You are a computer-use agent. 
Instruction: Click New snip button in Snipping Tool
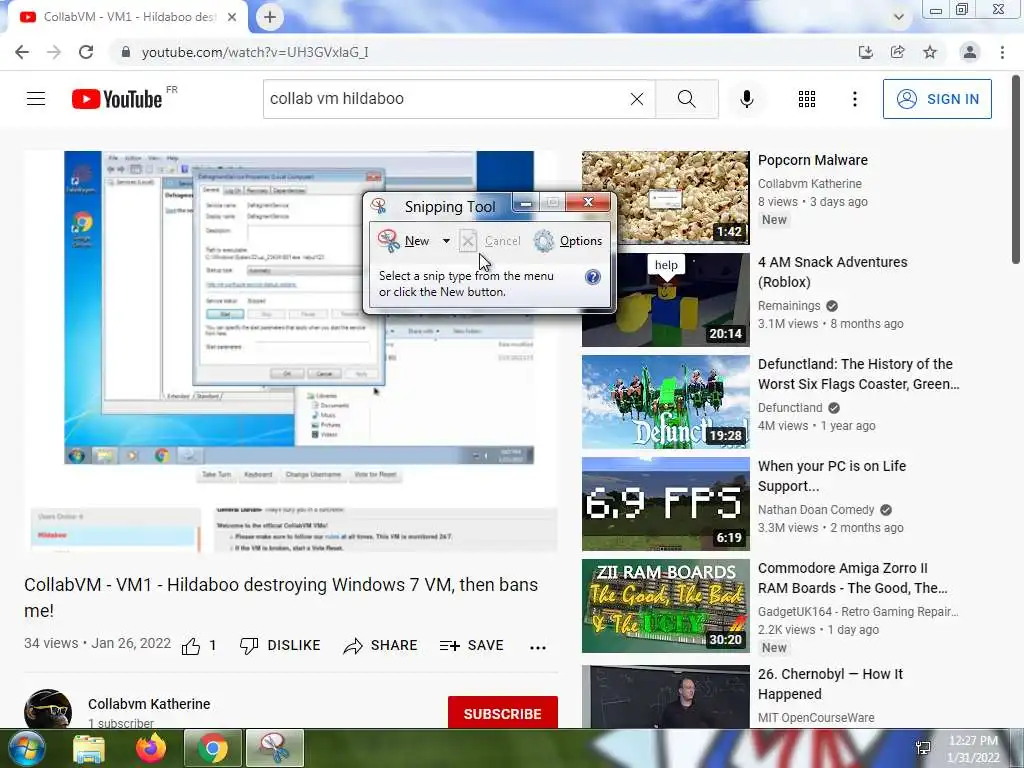tap(405, 241)
